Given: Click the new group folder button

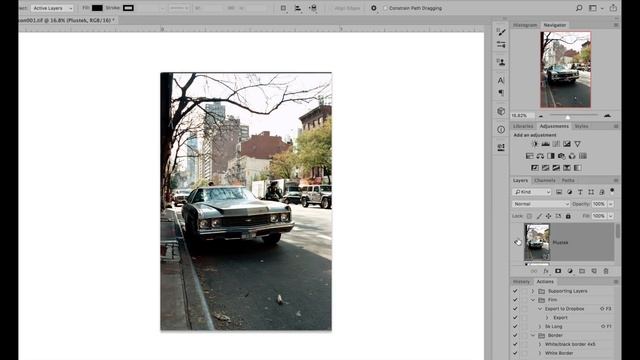Looking at the screenshot, I should point(582,271).
